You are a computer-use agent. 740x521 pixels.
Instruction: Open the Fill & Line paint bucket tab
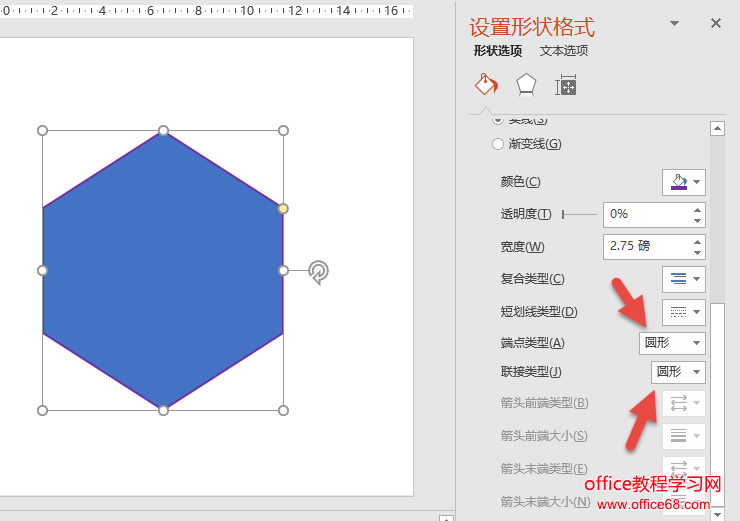pyautogui.click(x=485, y=85)
